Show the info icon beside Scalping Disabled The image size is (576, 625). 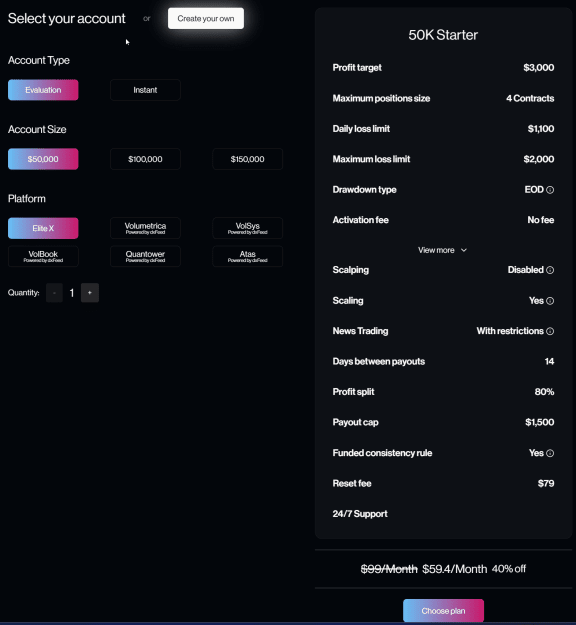tap(550, 270)
